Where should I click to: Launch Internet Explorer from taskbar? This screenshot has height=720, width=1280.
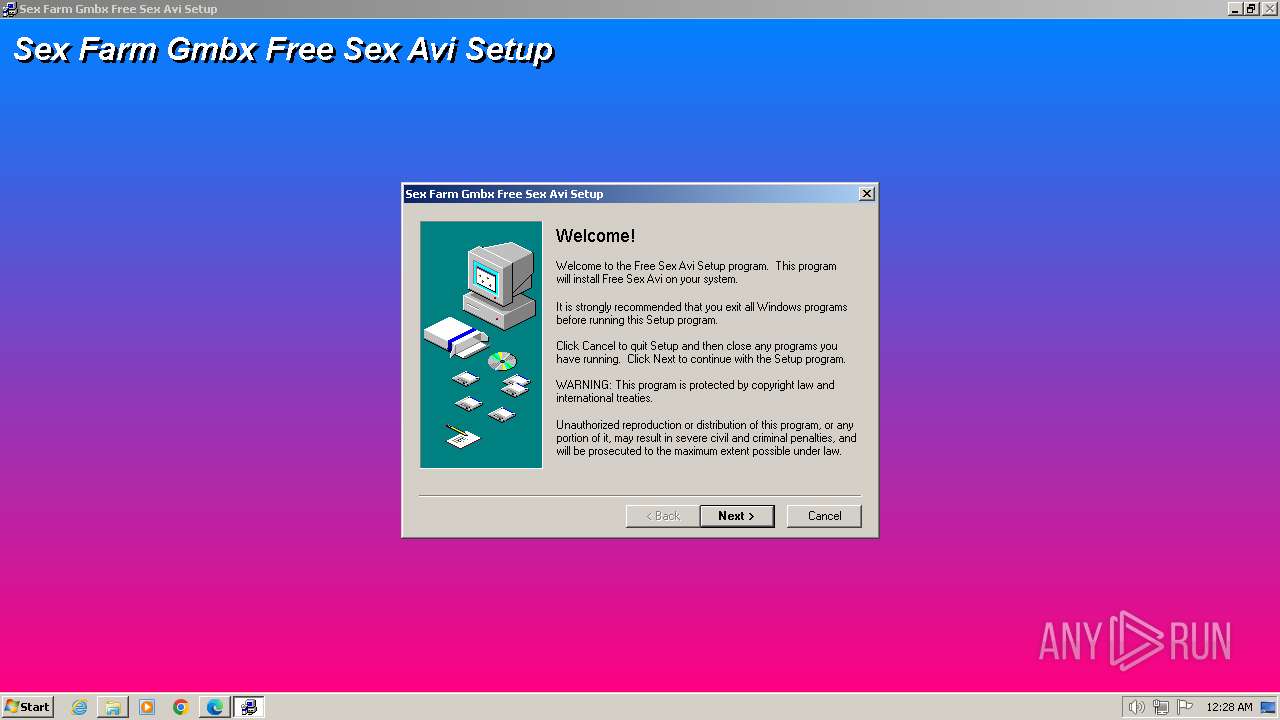click(79, 707)
